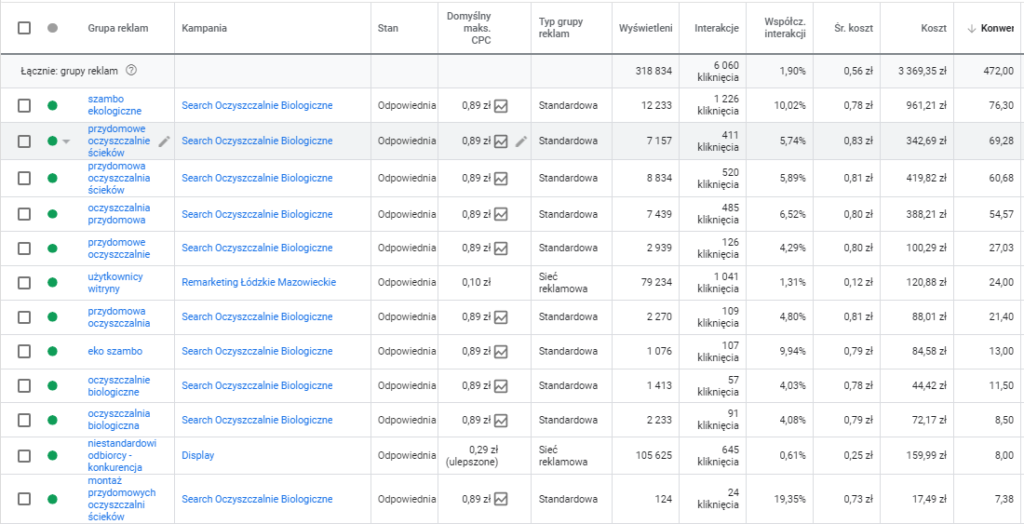Open Remarketing Łódzkie Mazowieckie campaign link
This screenshot has height=524, width=1024.
(x=258, y=282)
